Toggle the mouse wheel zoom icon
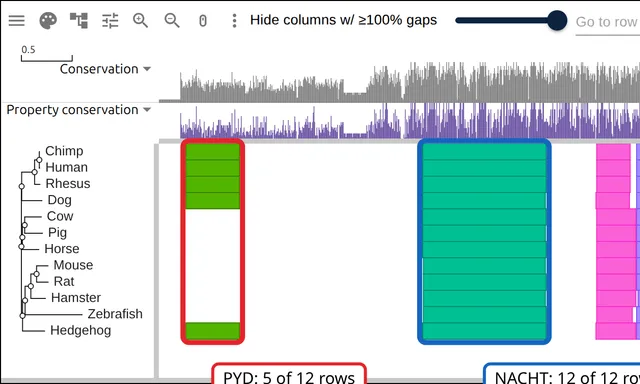Image resolution: width=640 pixels, height=384 pixels. (x=203, y=21)
